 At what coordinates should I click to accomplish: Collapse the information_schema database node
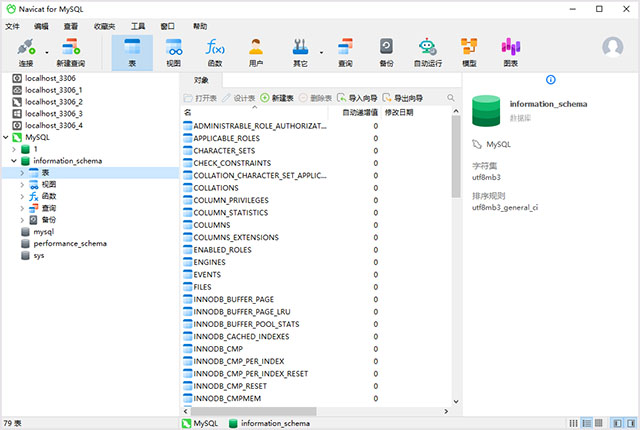click(x=13, y=161)
